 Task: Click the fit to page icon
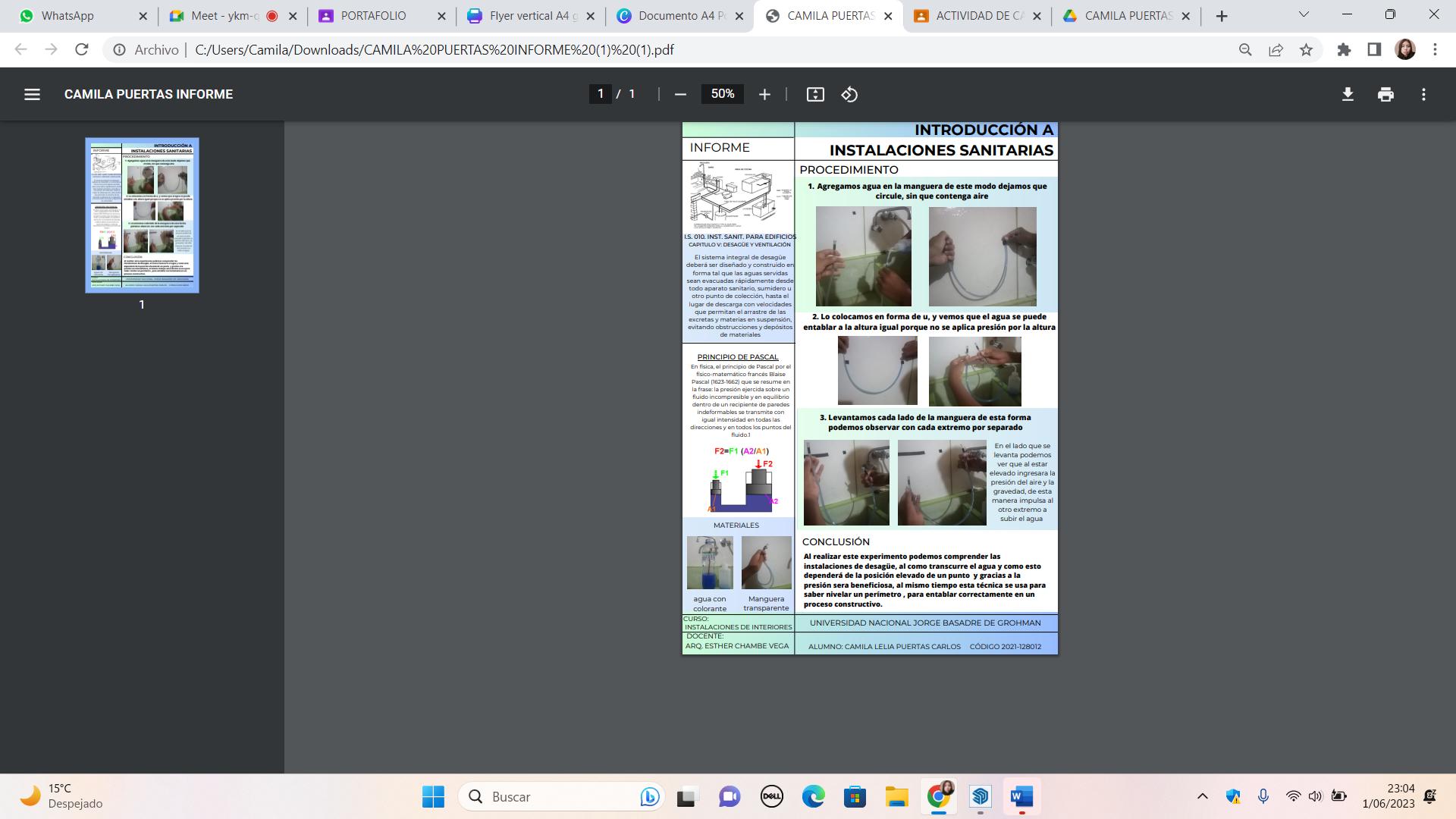tap(815, 94)
